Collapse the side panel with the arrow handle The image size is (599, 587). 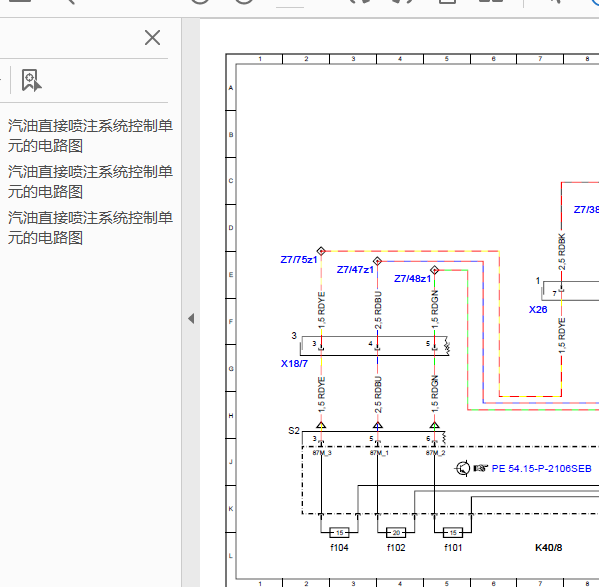(x=191, y=319)
